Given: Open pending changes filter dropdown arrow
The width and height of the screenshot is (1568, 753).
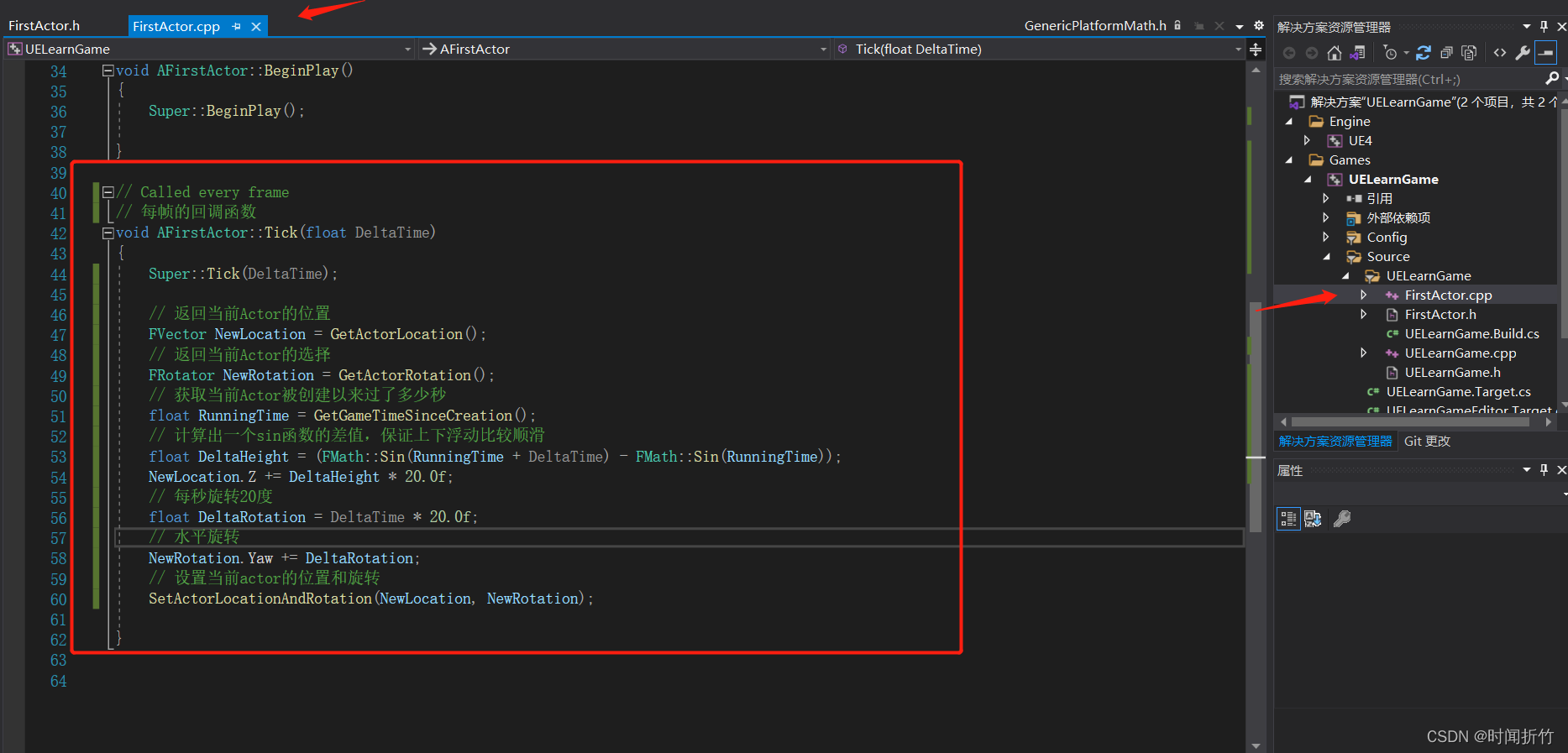Looking at the screenshot, I should [1406, 53].
